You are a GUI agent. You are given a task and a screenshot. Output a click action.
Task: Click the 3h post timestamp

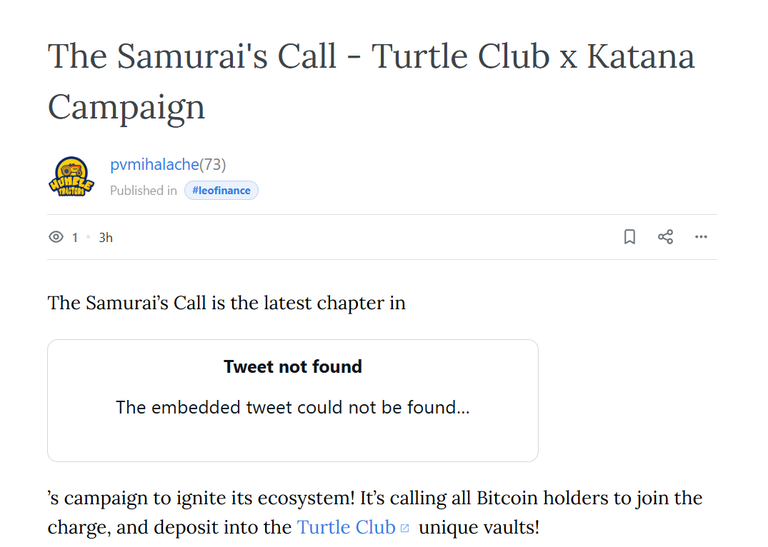106,238
